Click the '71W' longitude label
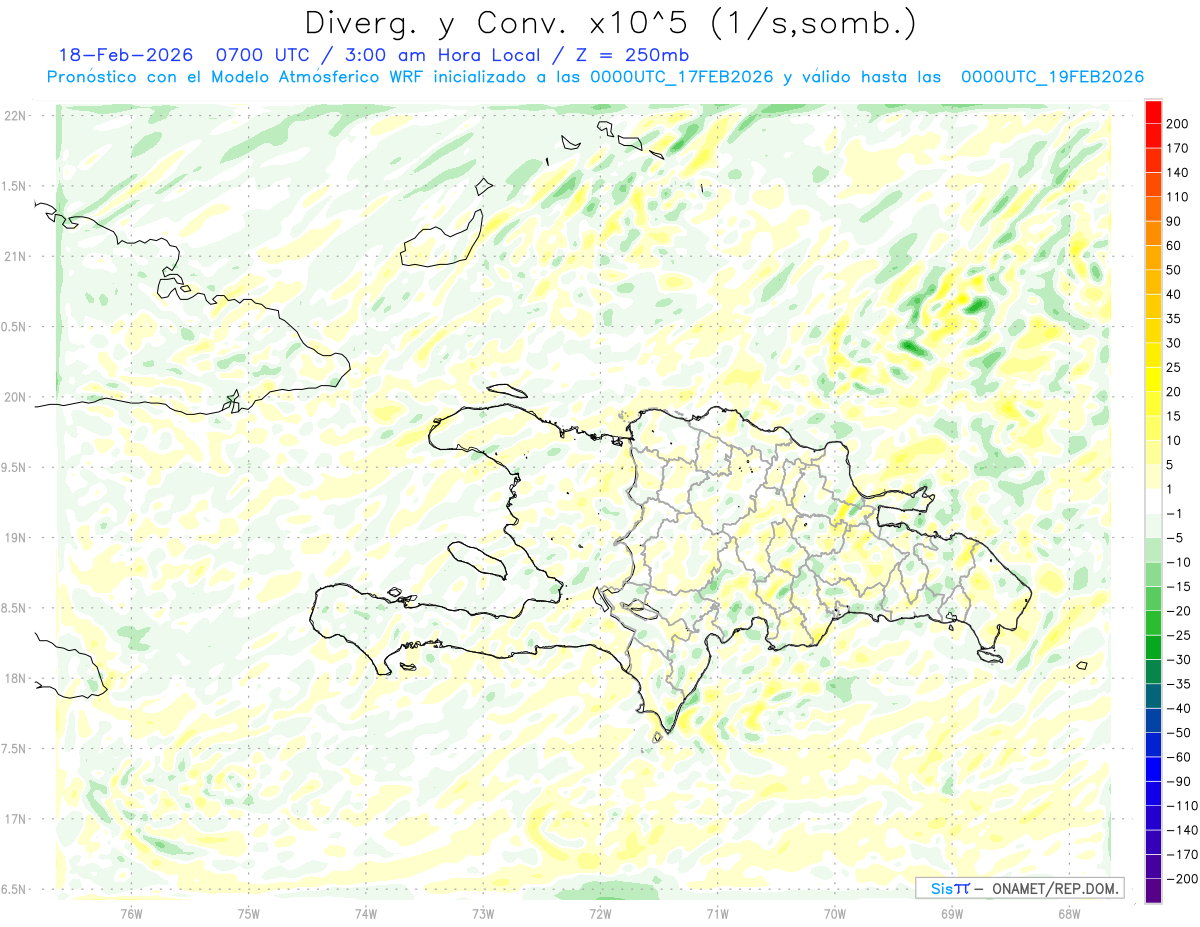 point(717,913)
